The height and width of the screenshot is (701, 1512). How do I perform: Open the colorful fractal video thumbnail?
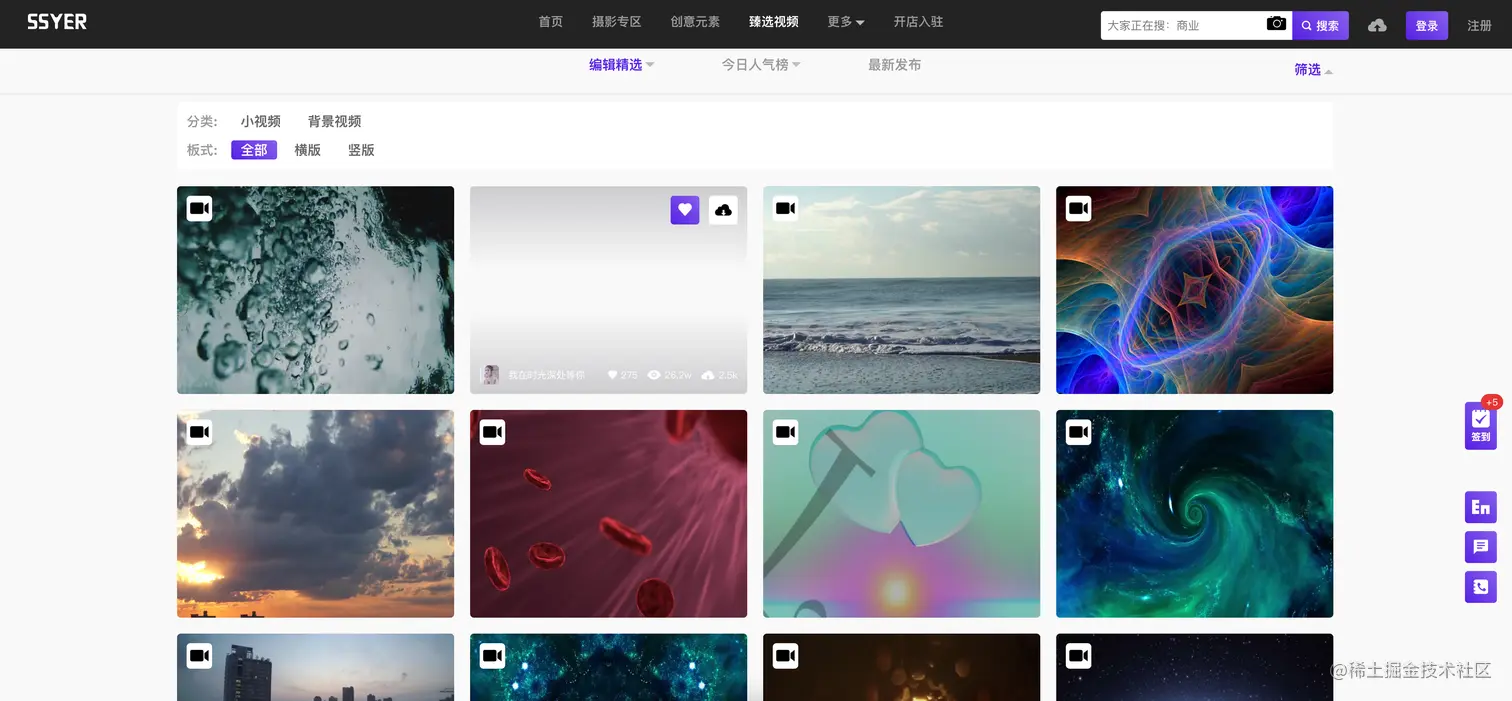(x=1194, y=290)
